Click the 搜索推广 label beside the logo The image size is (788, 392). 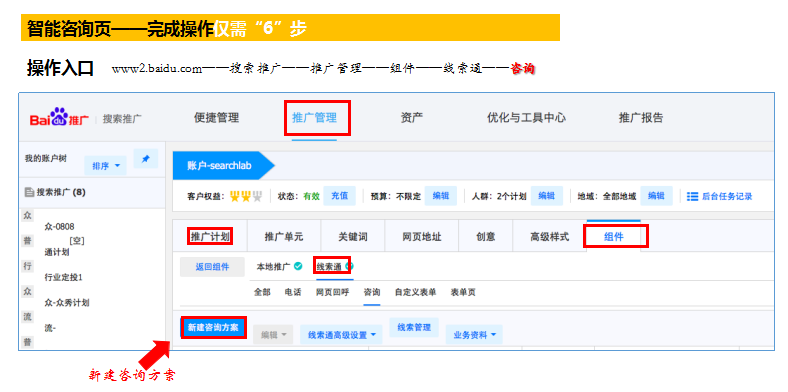point(122,119)
